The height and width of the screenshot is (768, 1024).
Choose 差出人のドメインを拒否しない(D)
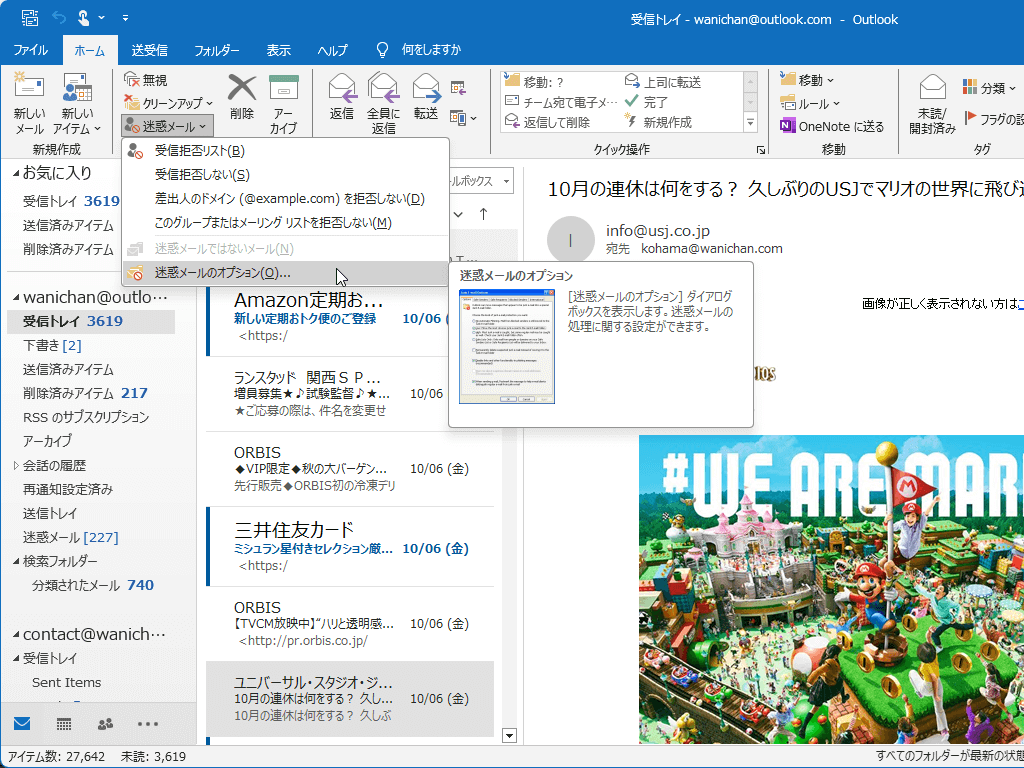click(285, 199)
